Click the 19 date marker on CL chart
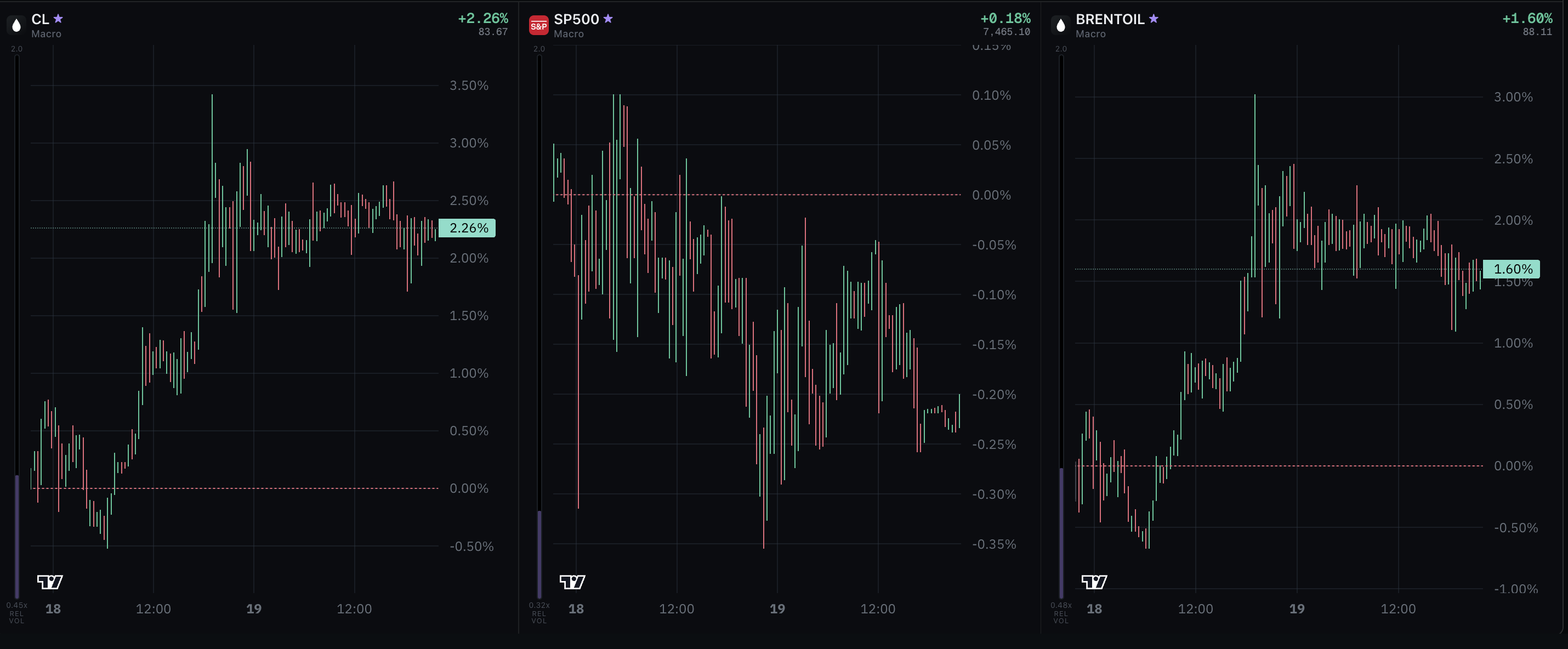The height and width of the screenshot is (649, 1568). coord(254,609)
